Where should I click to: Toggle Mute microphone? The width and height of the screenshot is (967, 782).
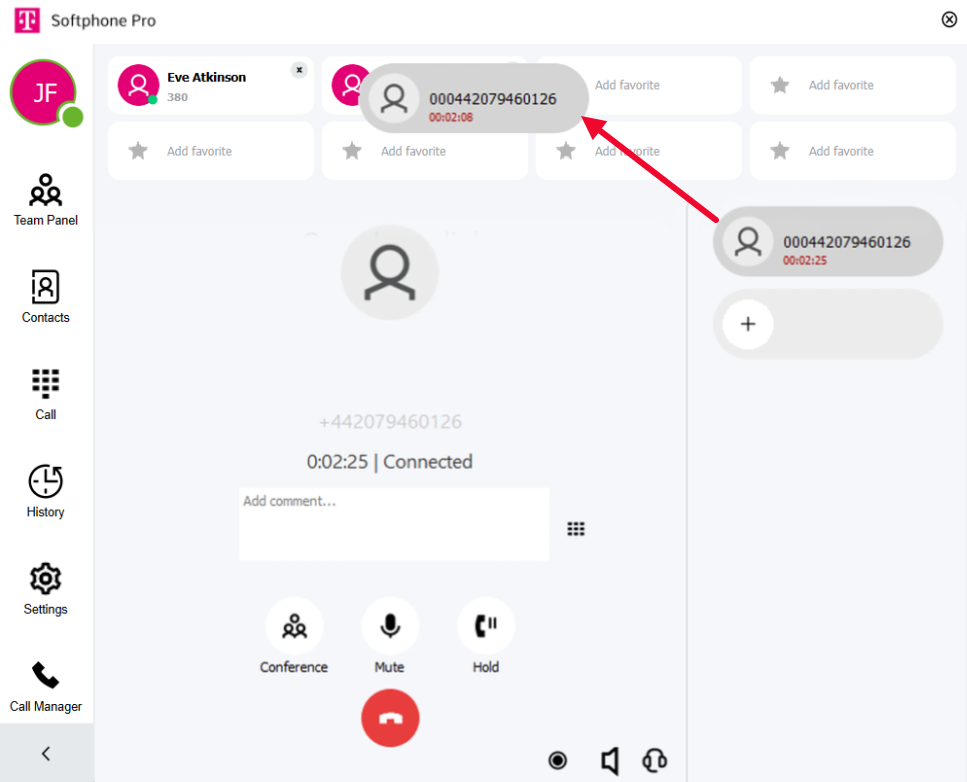pyautogui.click(x=390, y=635)
